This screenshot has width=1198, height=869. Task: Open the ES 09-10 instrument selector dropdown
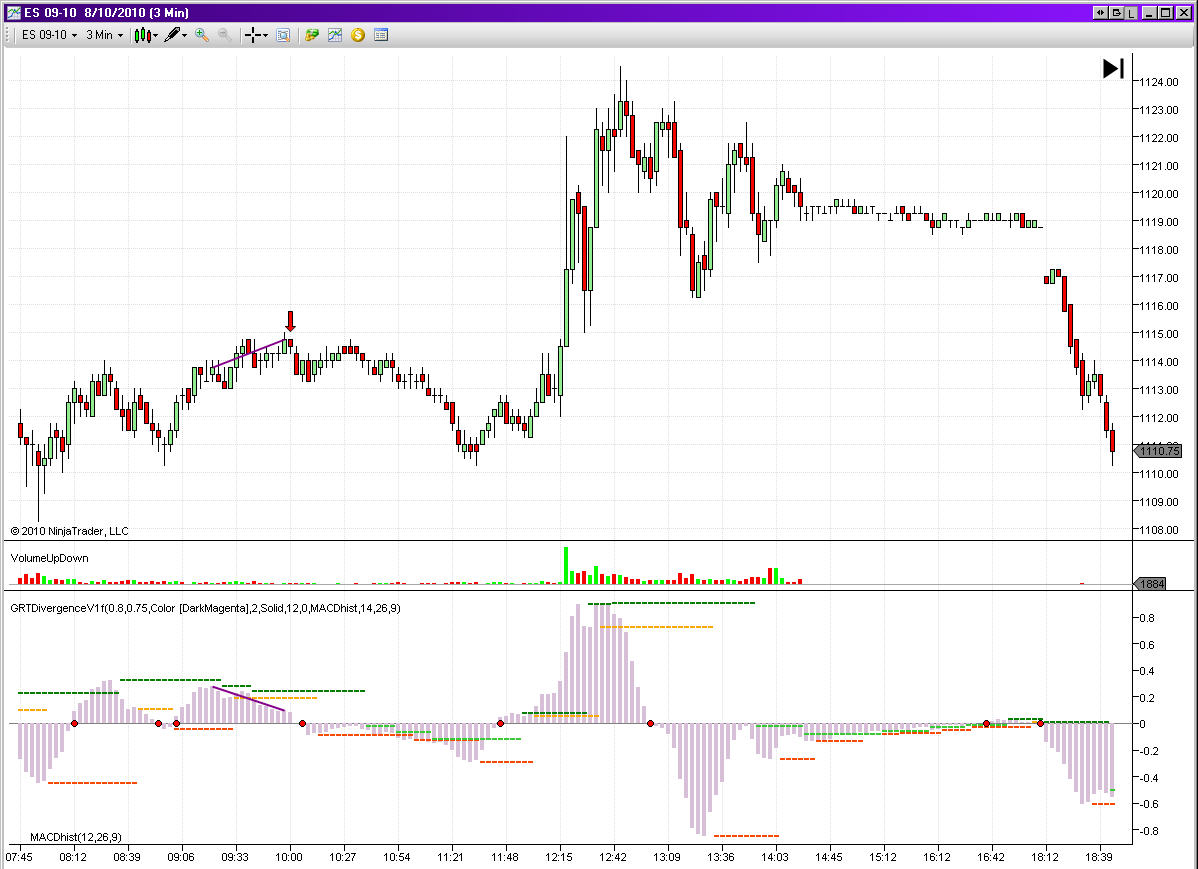49,35
